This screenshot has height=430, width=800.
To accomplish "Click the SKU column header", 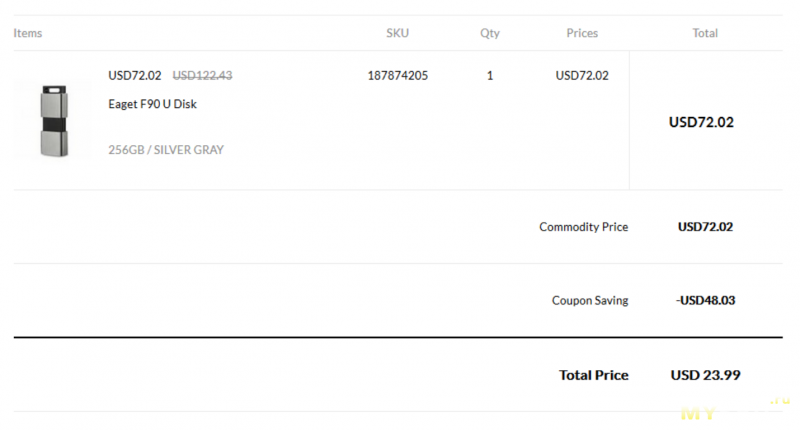I will 397,33.
